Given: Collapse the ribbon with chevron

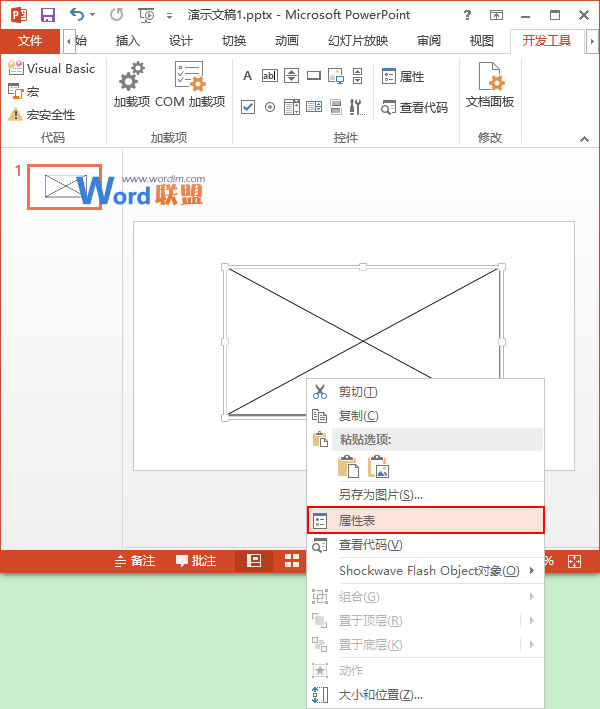Looking at the screenshot, I should (585, 139).
